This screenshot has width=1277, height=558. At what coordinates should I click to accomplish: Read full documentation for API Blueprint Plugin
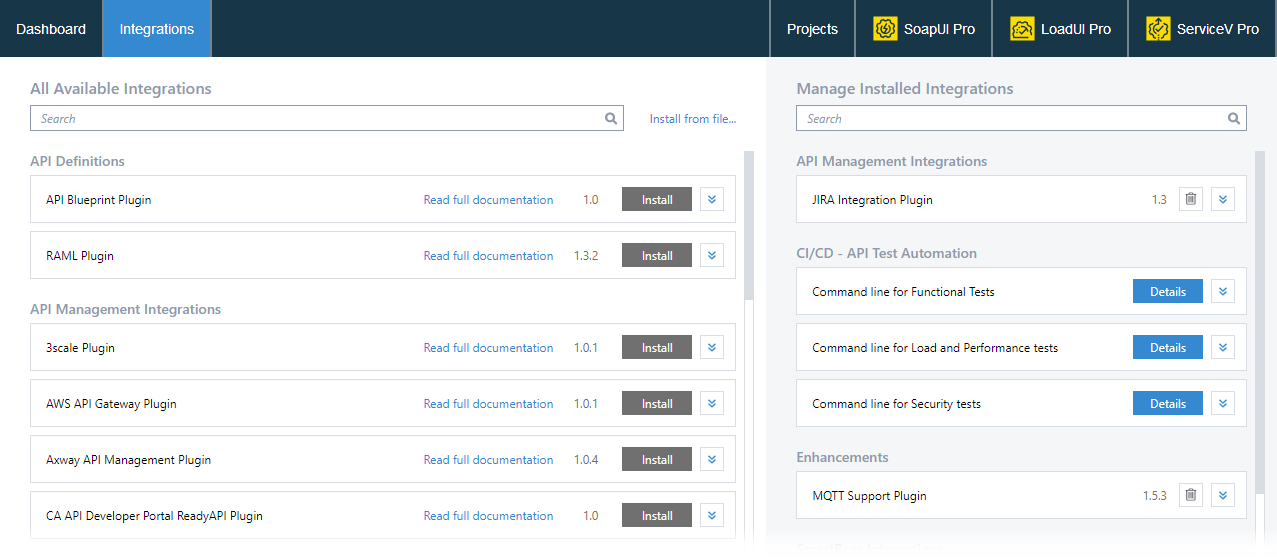(488, 199)
